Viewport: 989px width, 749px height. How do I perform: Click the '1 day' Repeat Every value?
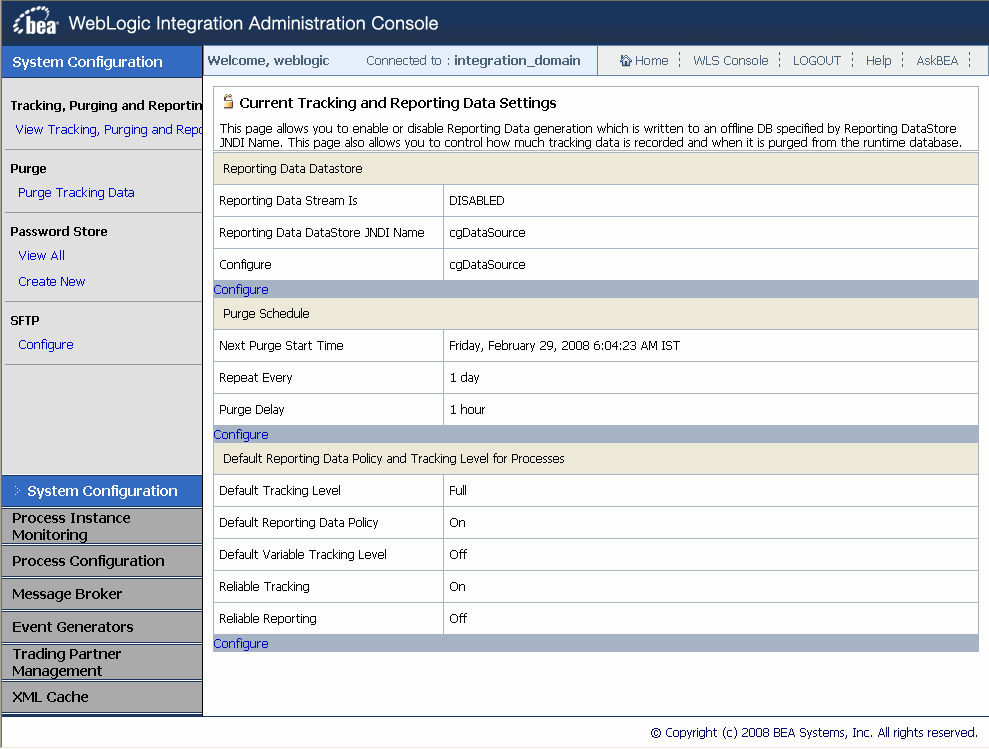(x=464, y=377)
